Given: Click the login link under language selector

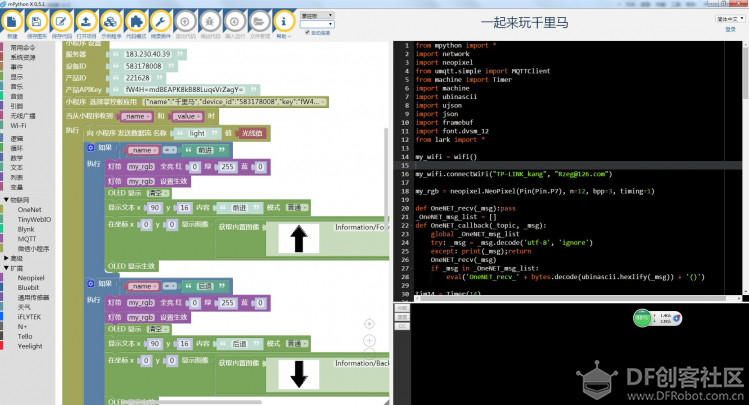Looking at the screenshot, I should (x=730, y=30).
